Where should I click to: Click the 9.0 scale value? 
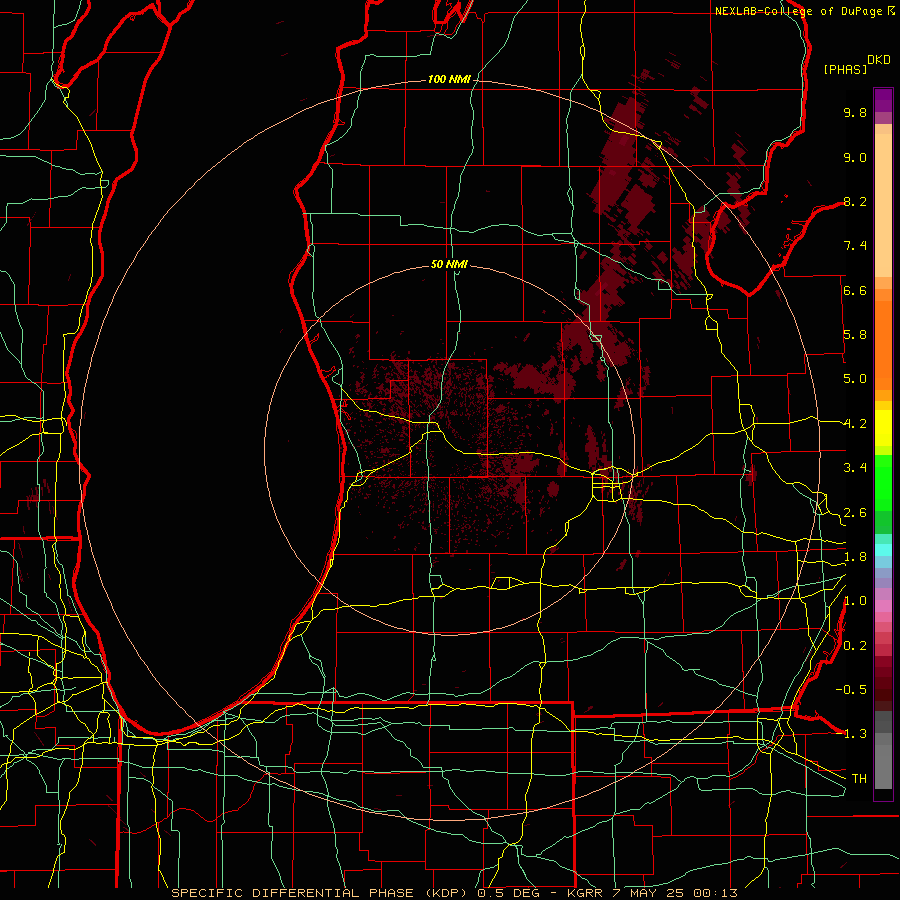[855, 157]
